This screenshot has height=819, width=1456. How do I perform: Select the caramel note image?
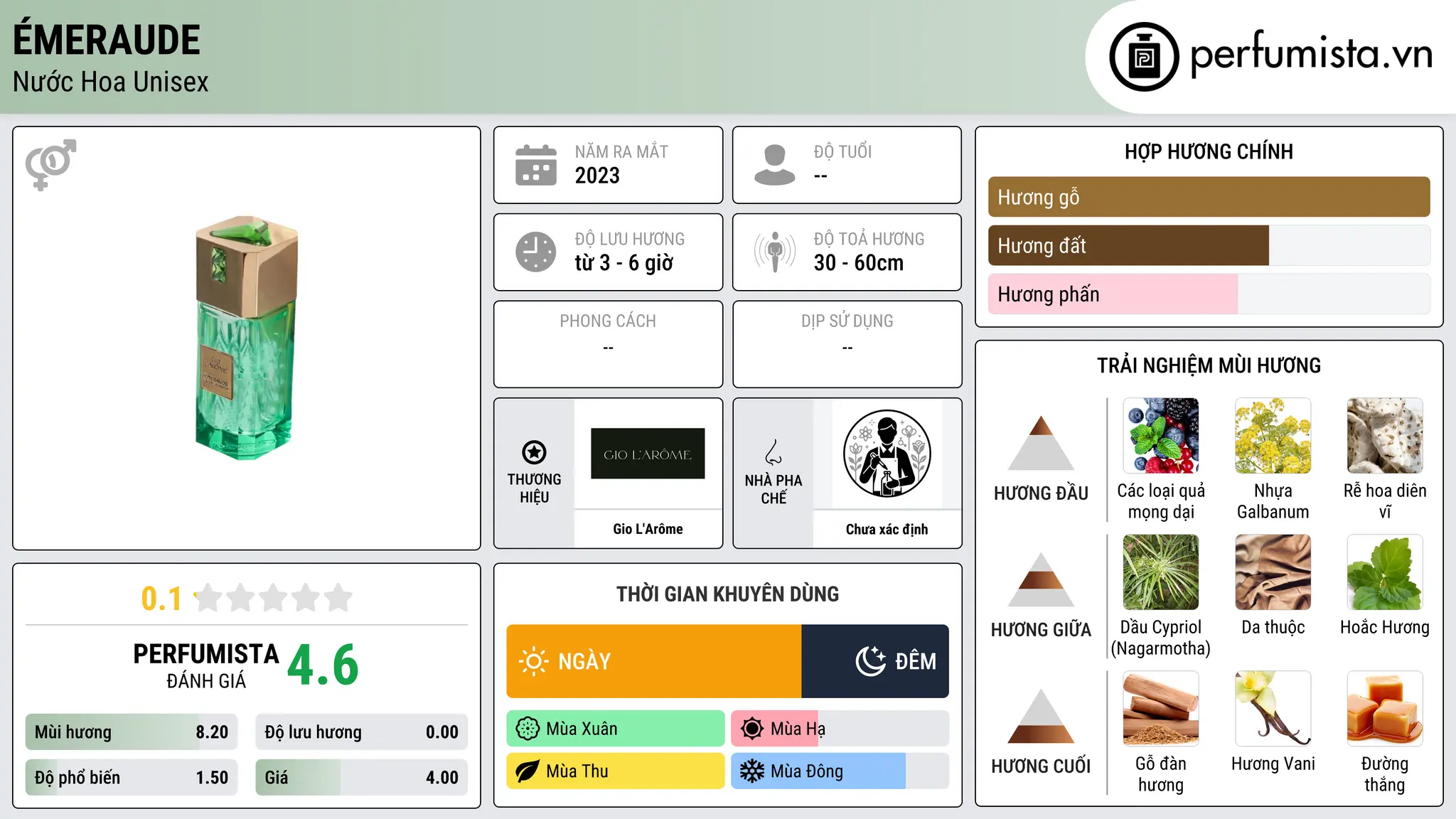point(1385,709)
